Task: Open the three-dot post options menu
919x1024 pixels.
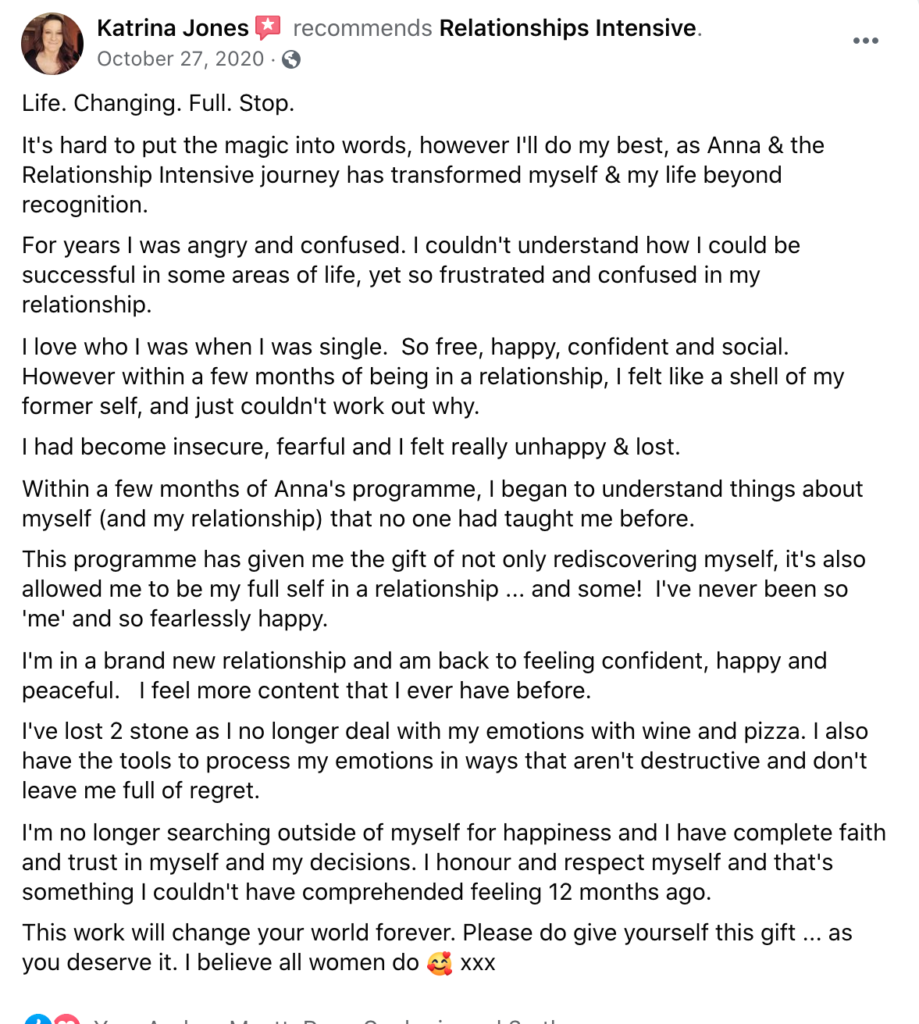Action: click(x=865, y=40)
